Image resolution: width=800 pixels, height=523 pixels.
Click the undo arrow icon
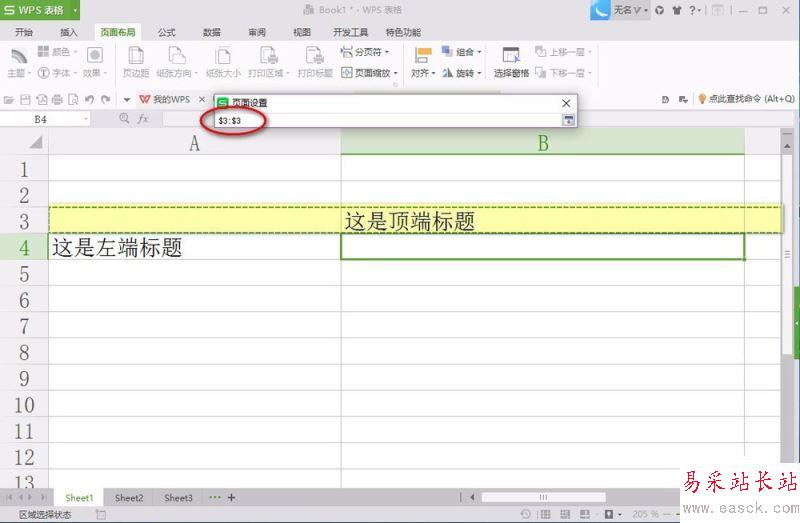[90, 99]
